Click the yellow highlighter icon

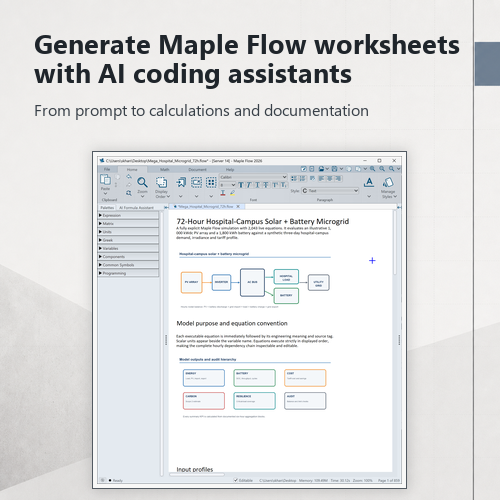point(233,193)
